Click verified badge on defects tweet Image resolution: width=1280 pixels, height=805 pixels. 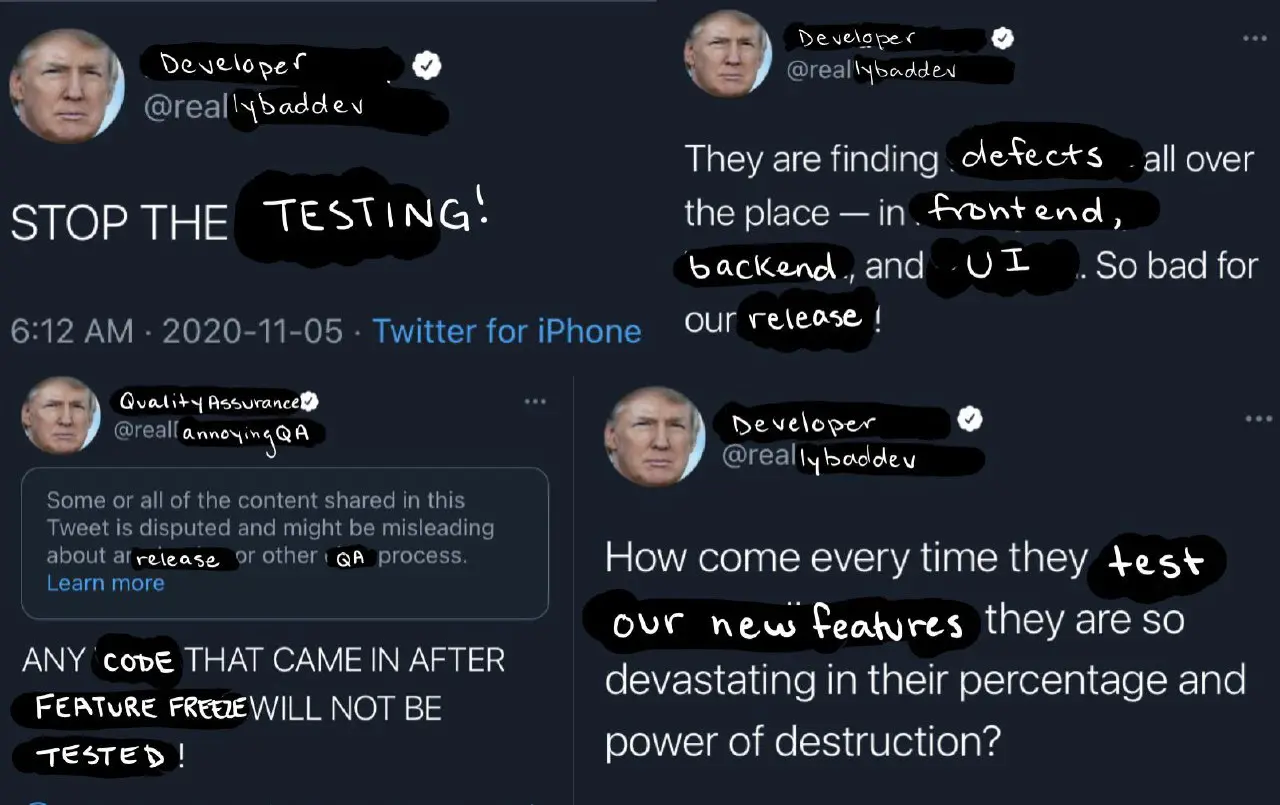tap(1002, 39)
